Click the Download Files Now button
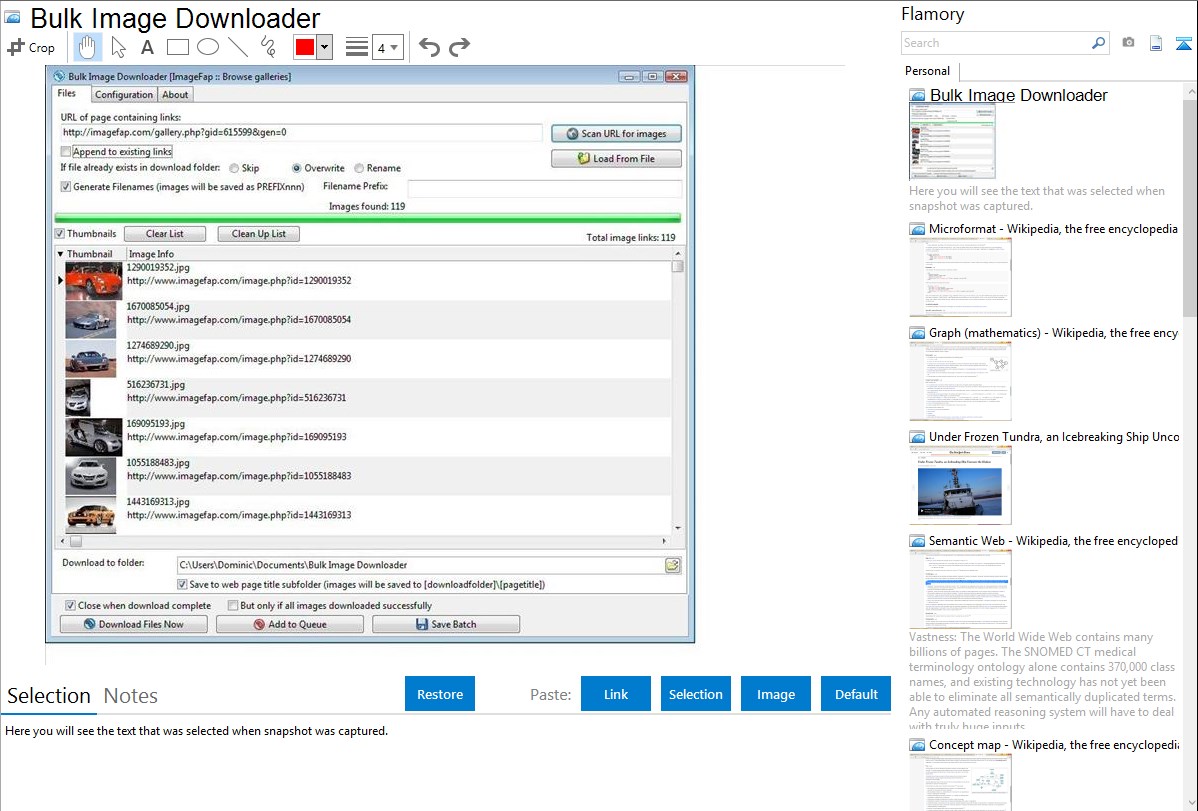This screenshot has height=811, width=1198. point(134,624)
